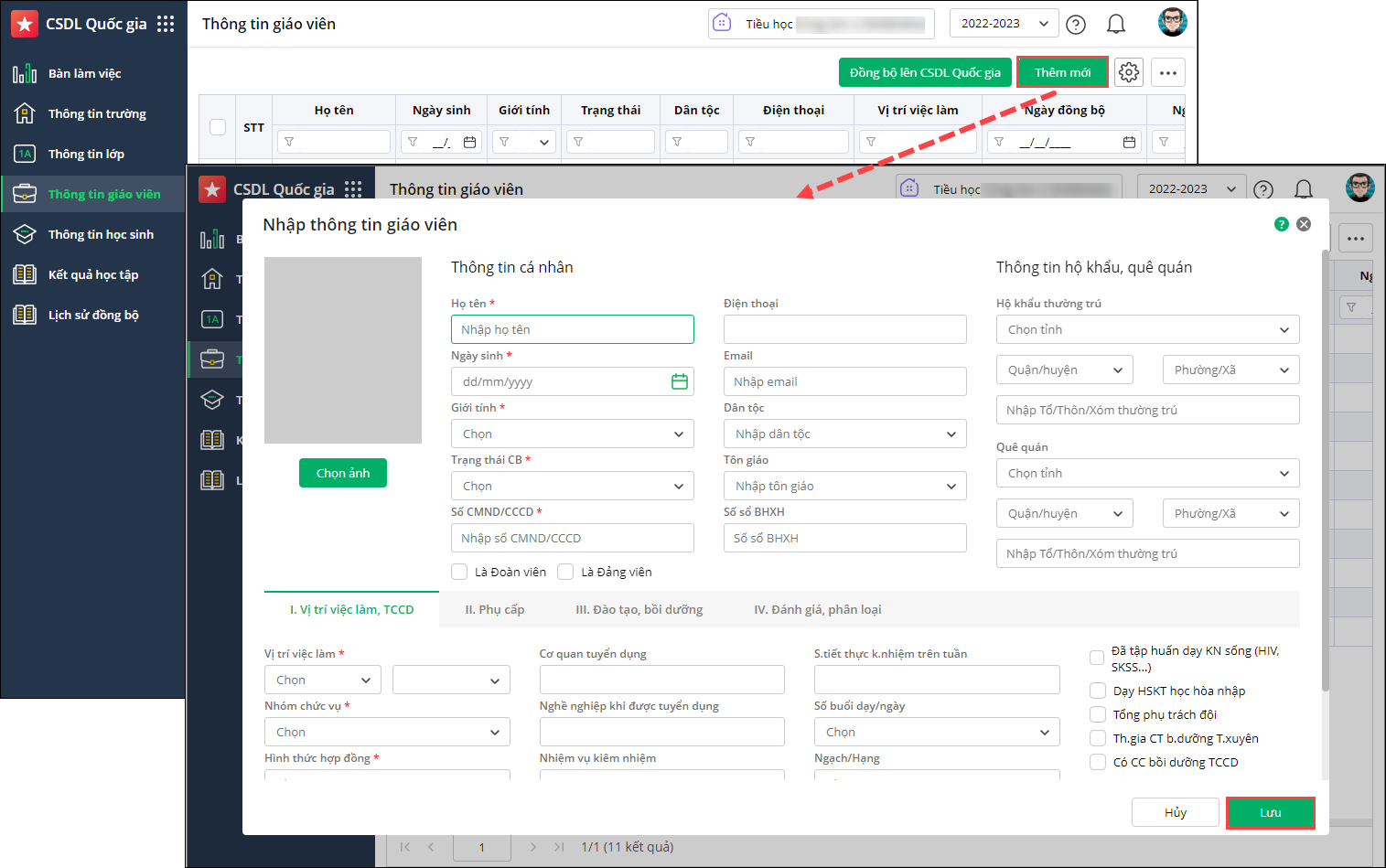
Task: Click the help icon in the dialog header
Action: click(x=1282, y=224)
